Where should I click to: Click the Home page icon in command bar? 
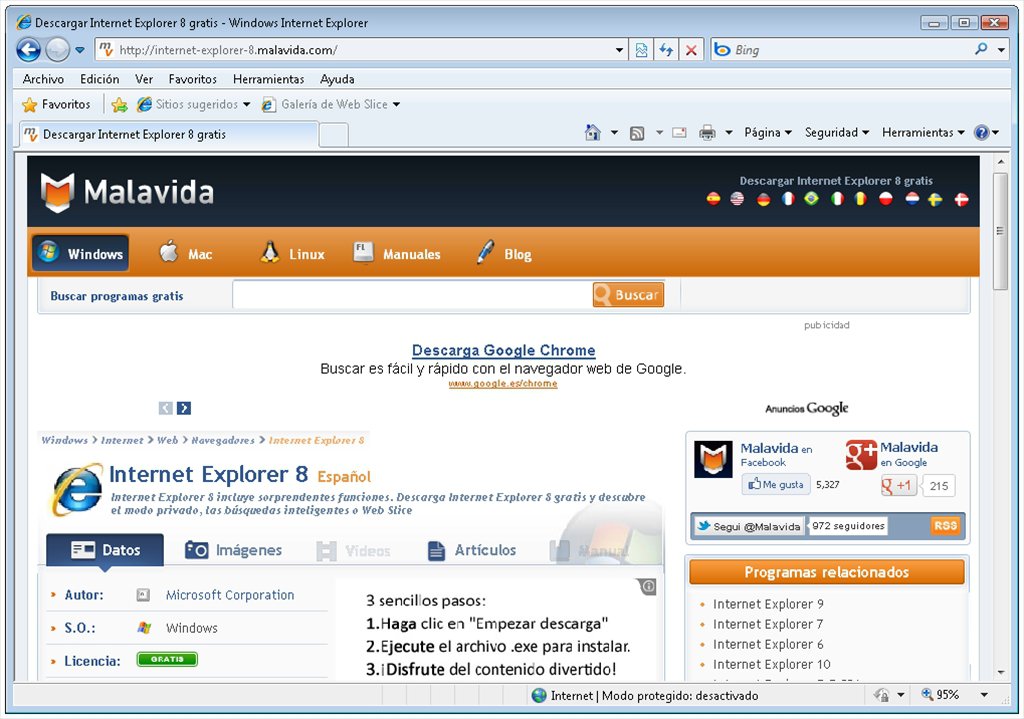tap(593, 132)
